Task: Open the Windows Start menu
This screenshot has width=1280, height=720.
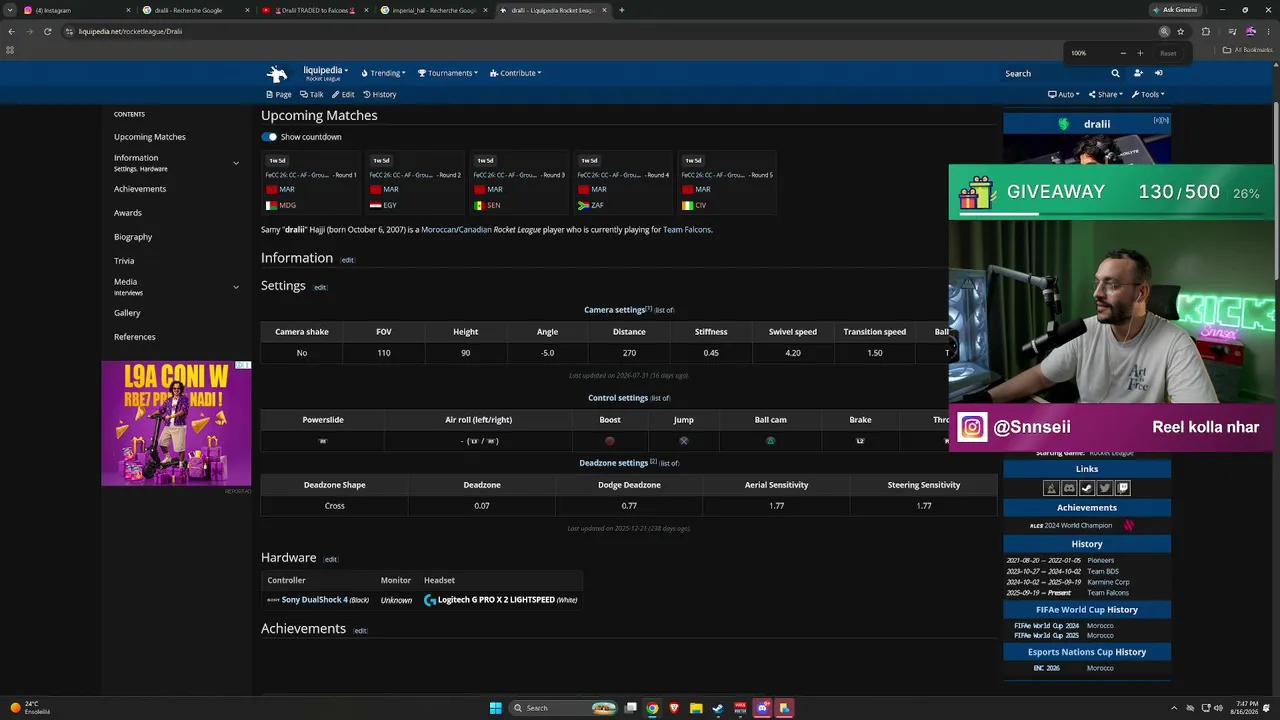Action: pos(495,708)
